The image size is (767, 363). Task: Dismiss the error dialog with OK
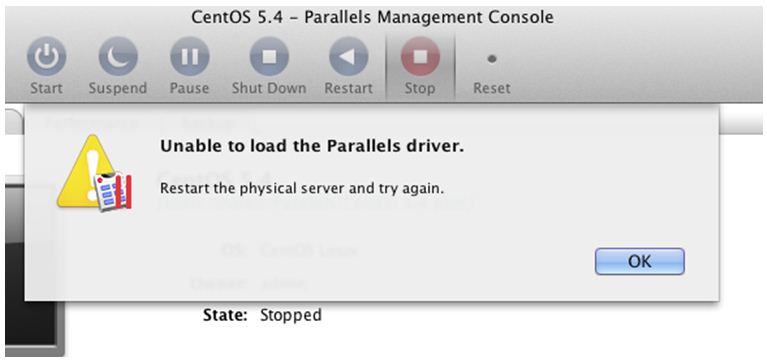click(639, 261)
